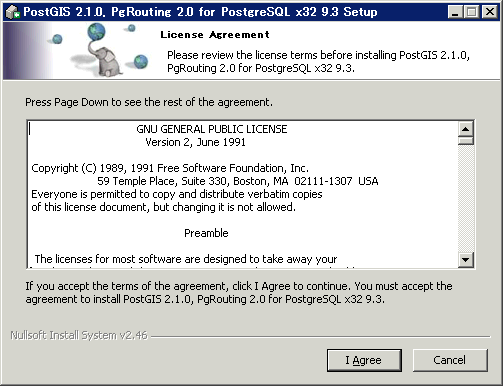Maximize the setup window

coord(472,12)
